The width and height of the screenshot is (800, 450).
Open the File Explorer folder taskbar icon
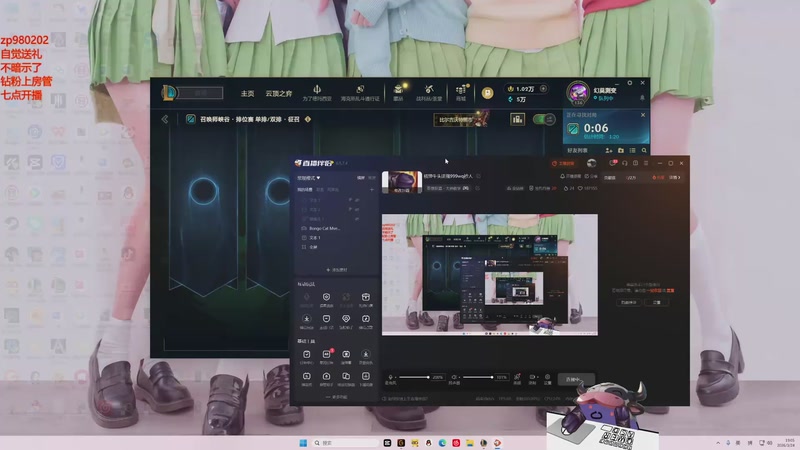click(470, 443)
